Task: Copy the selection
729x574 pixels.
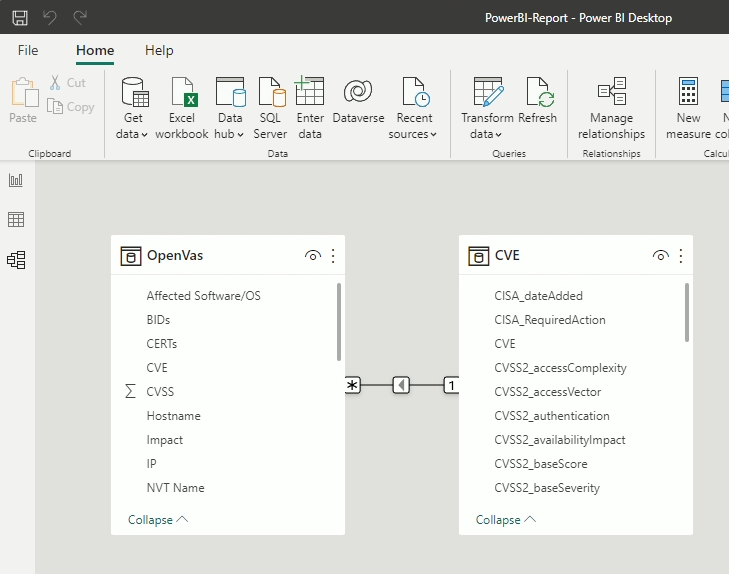Action: click(x=71, y=107)
